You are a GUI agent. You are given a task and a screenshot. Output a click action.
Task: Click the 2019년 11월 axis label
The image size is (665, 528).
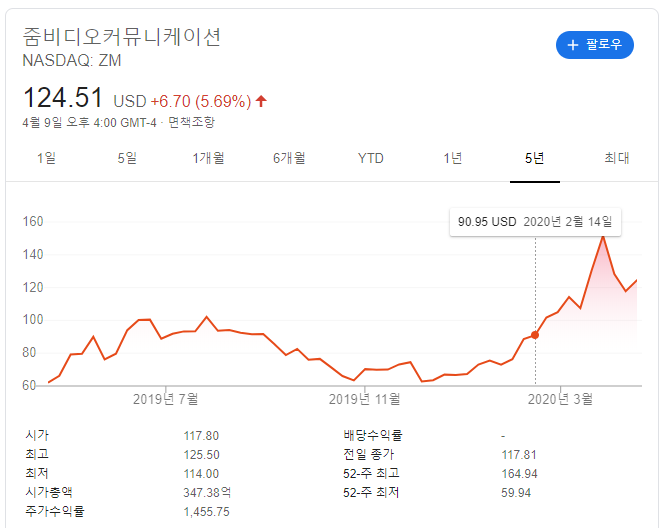coord(365,399)
